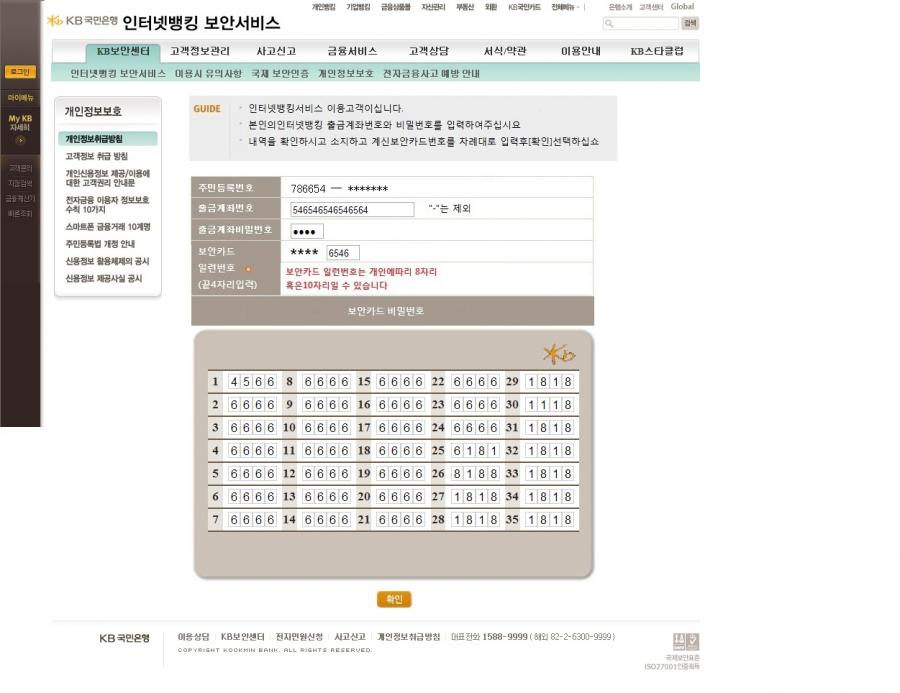Open 스마트폰 금융거래 10계명
The width and height of the screenshot is (900, 693).
[x=108, y=227]
